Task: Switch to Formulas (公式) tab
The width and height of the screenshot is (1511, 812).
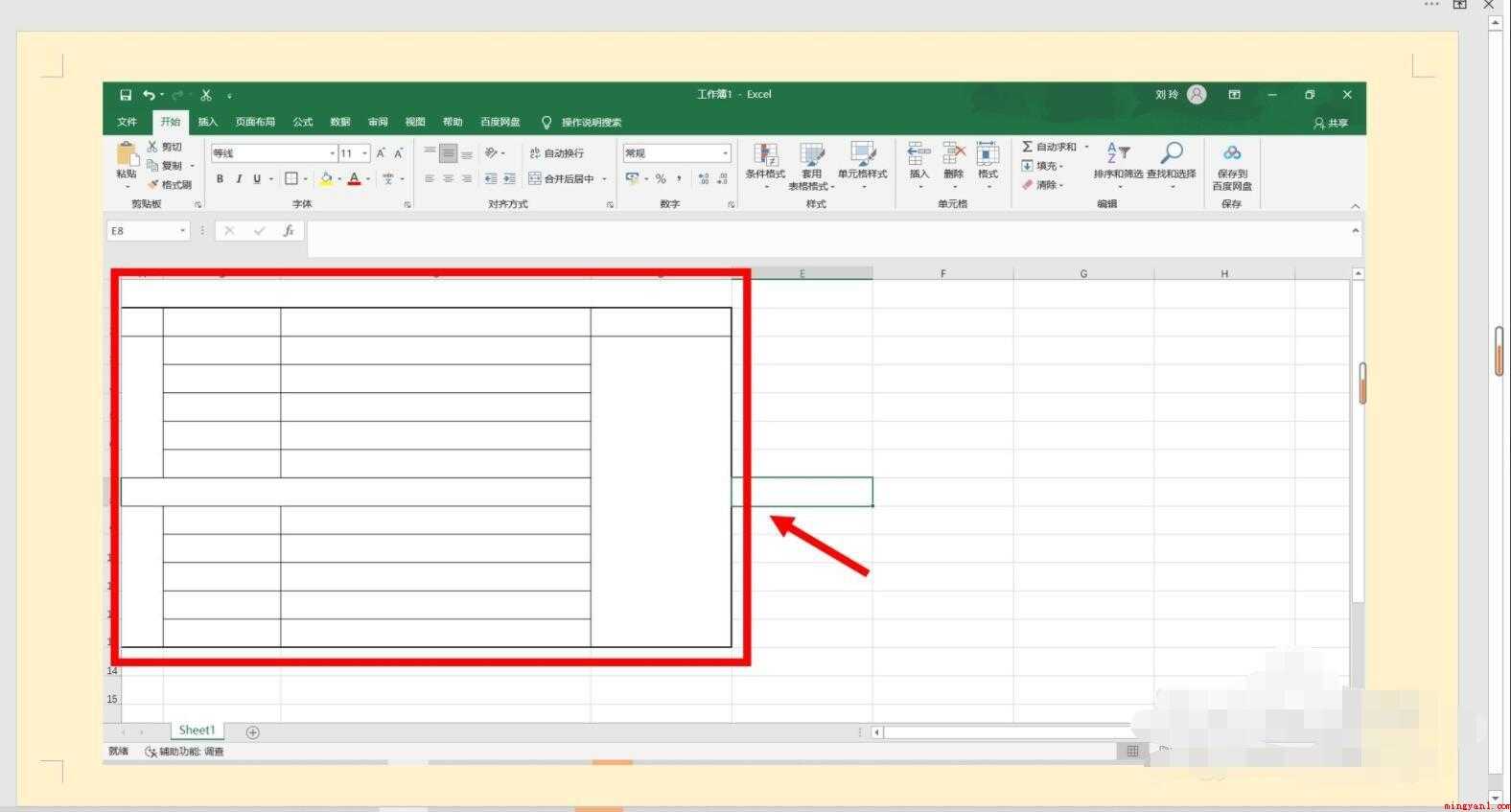Action: pos(303,122)
